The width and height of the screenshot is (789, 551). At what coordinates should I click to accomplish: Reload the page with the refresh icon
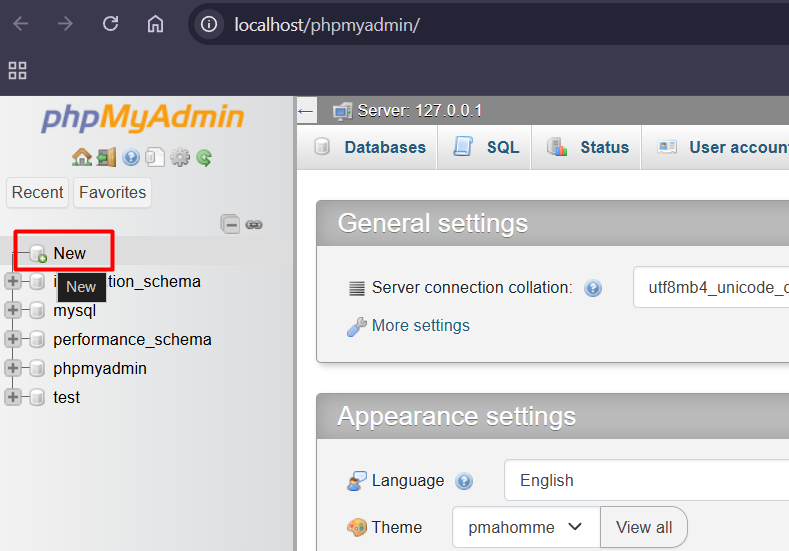pyautogui.click(x=110, y=24)
